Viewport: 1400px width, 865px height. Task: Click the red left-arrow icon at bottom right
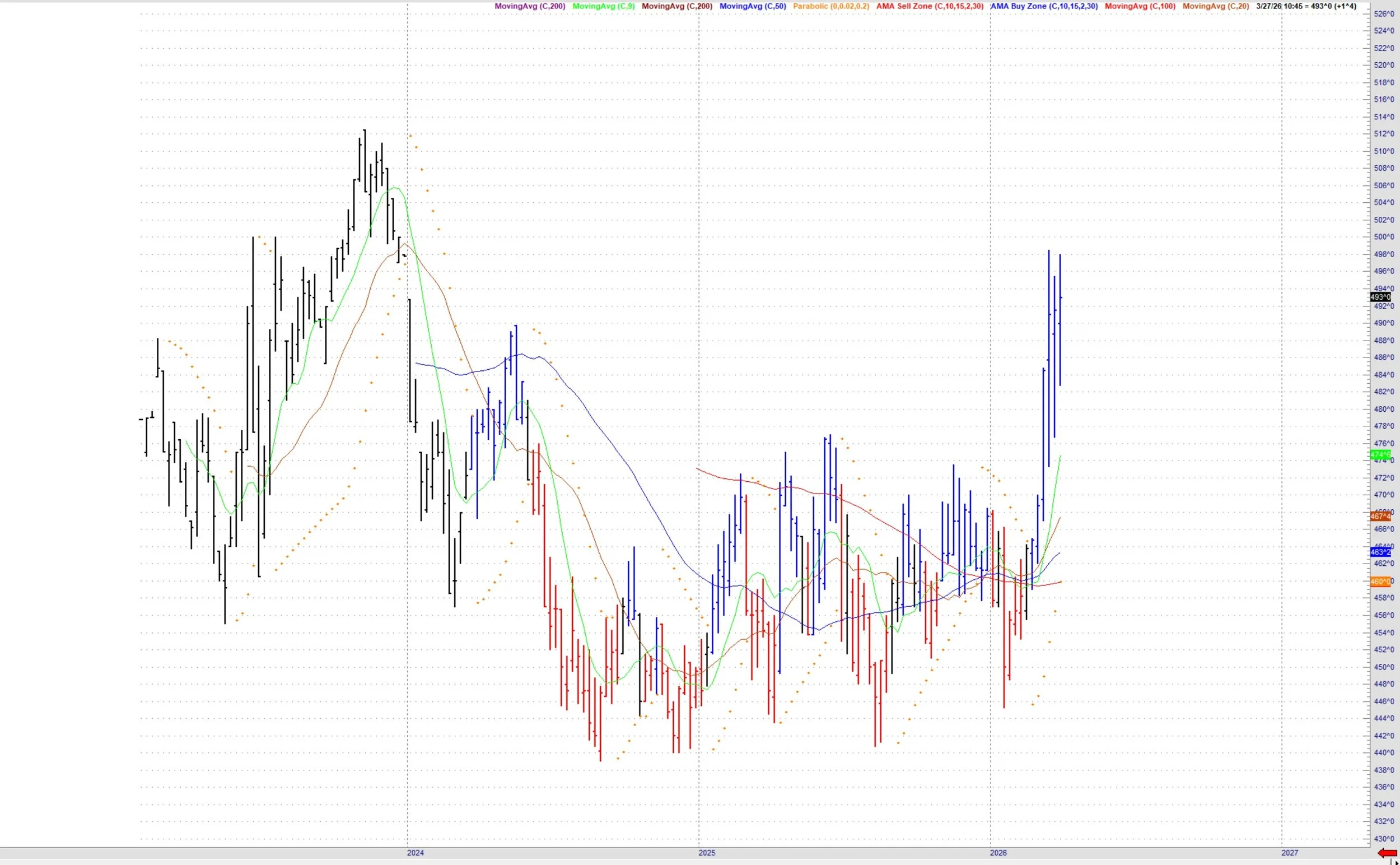[x=1388, y=854]
